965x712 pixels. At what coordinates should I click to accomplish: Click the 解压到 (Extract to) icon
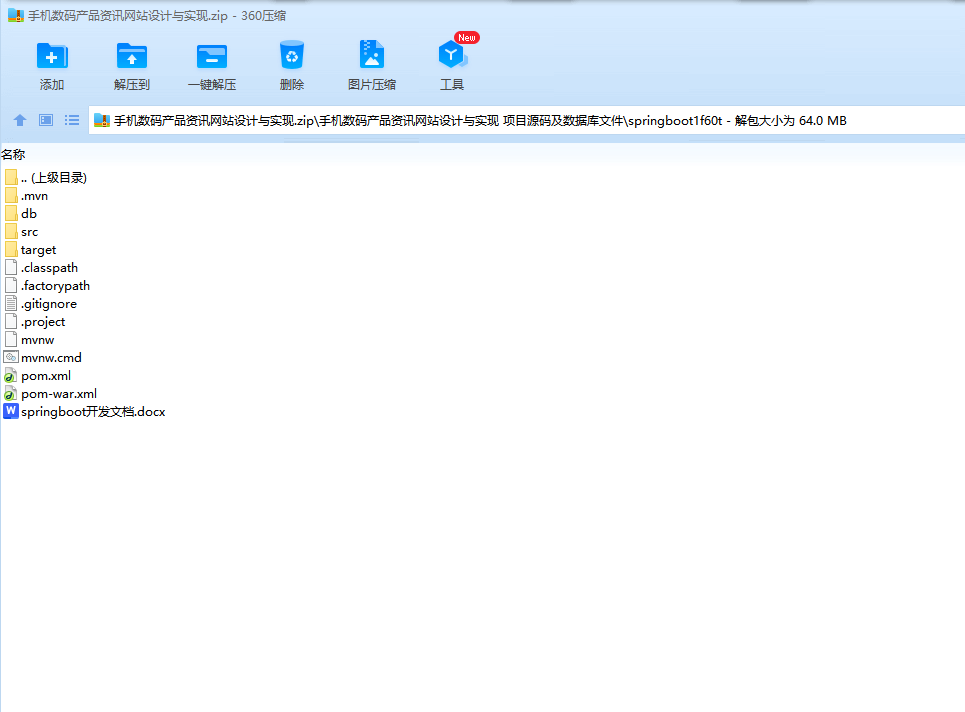pyautogui.click(x=132, y=57)
